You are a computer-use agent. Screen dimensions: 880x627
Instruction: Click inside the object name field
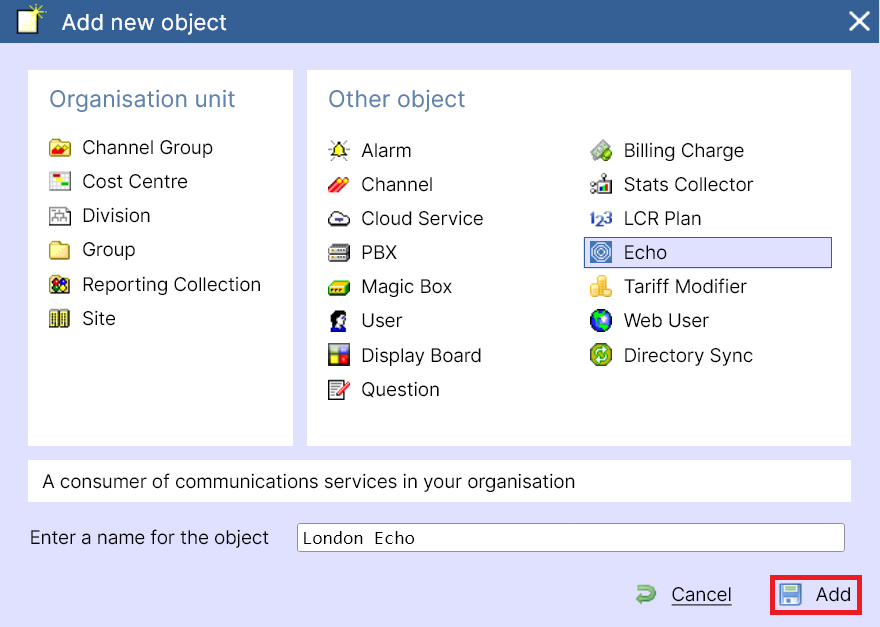click(570, 538)
